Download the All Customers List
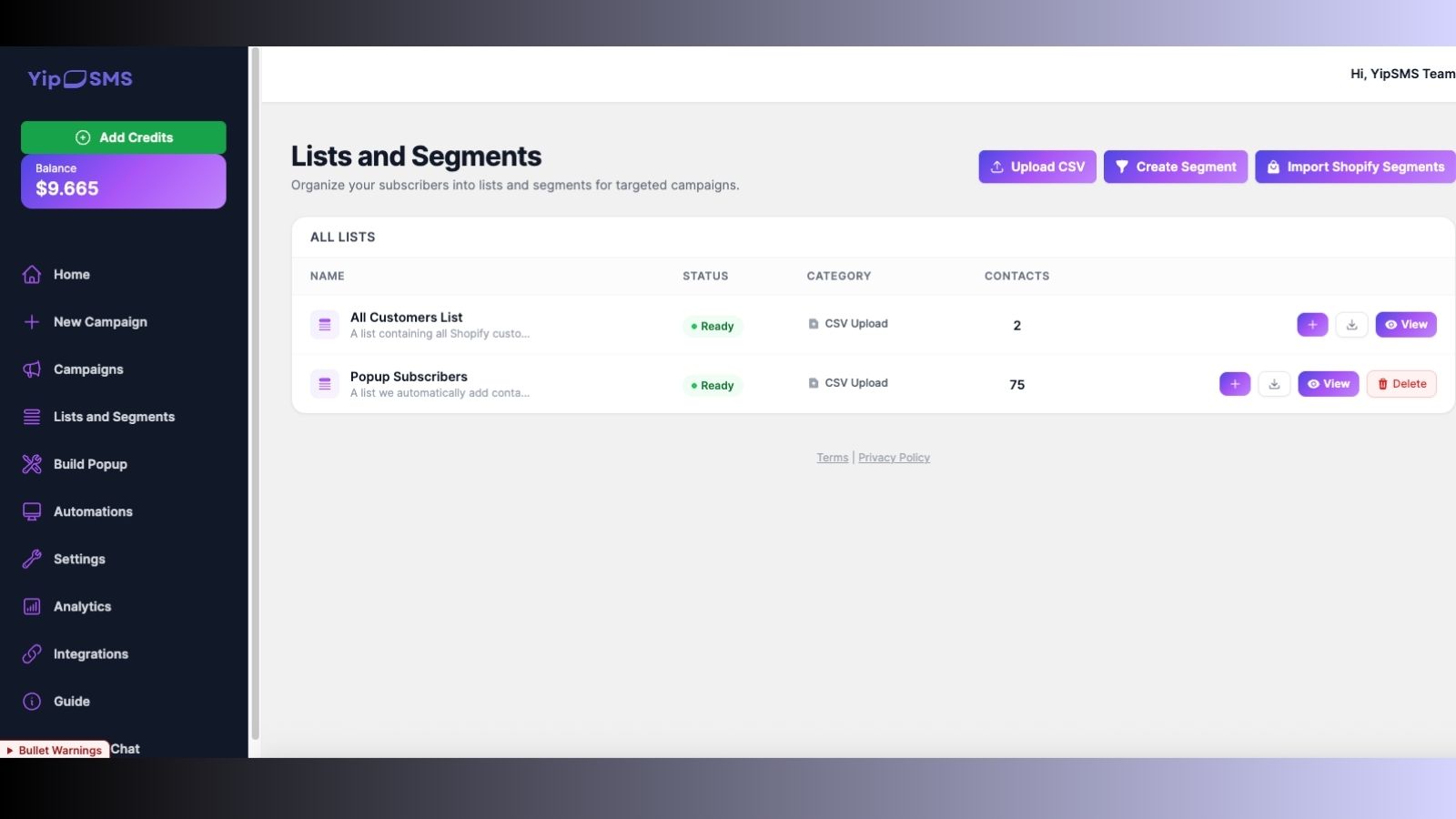 click(1351, 325)
